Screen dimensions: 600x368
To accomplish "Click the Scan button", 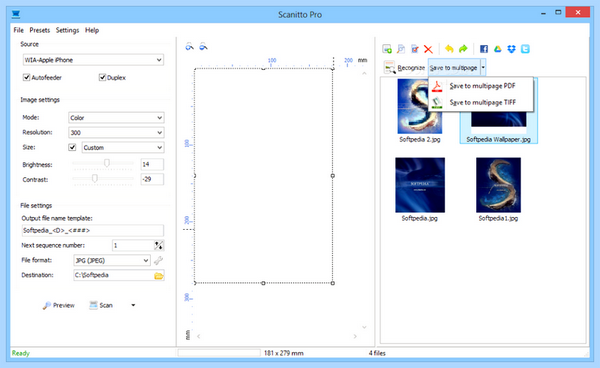I will [x=101, y=305].
